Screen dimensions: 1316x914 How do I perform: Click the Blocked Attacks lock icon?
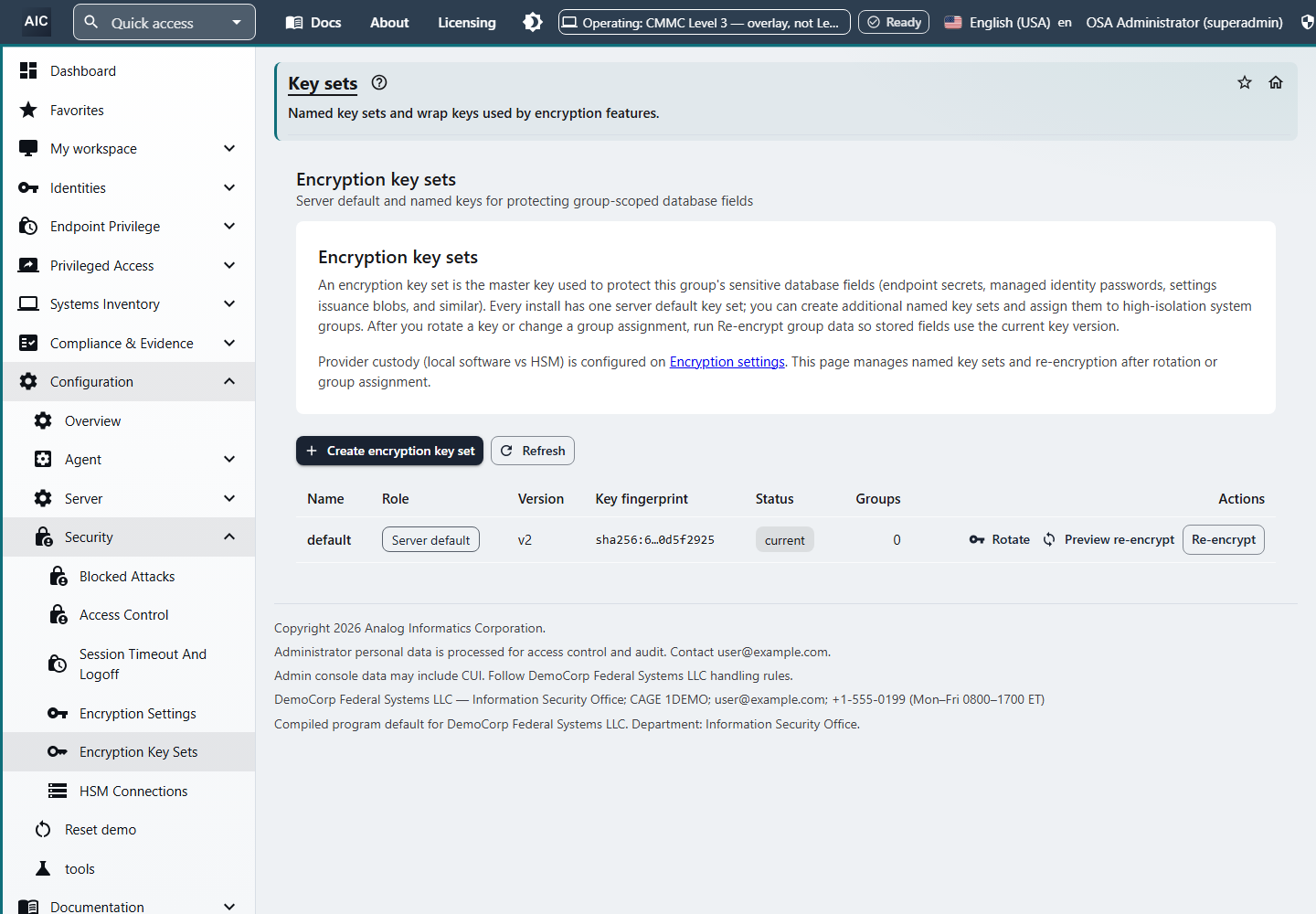point(58,576)
